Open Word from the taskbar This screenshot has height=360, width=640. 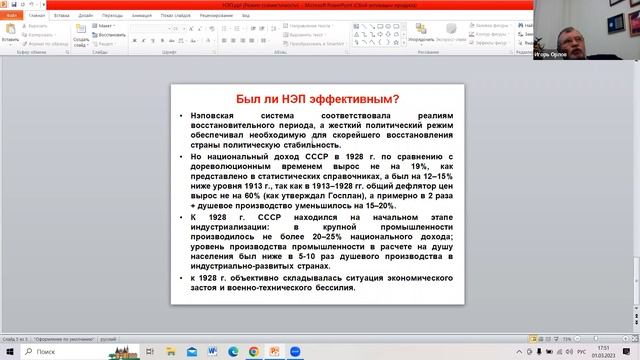point(212,351)
